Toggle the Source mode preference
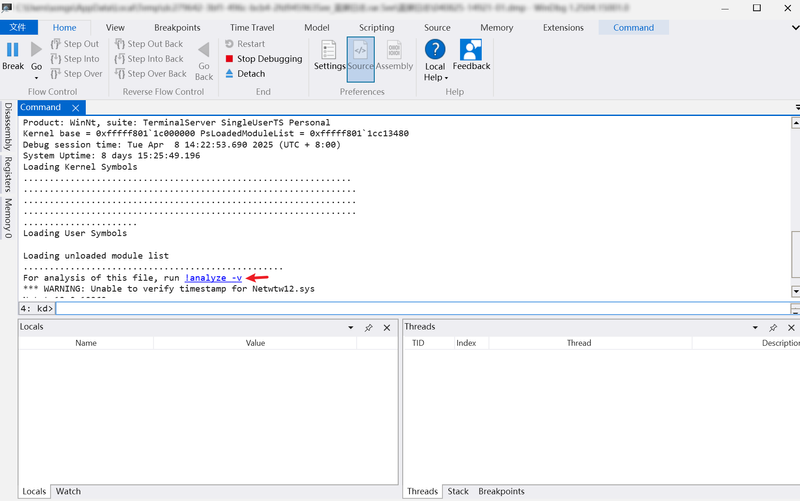Screen dimensions: 800x501 pos(361,59)
